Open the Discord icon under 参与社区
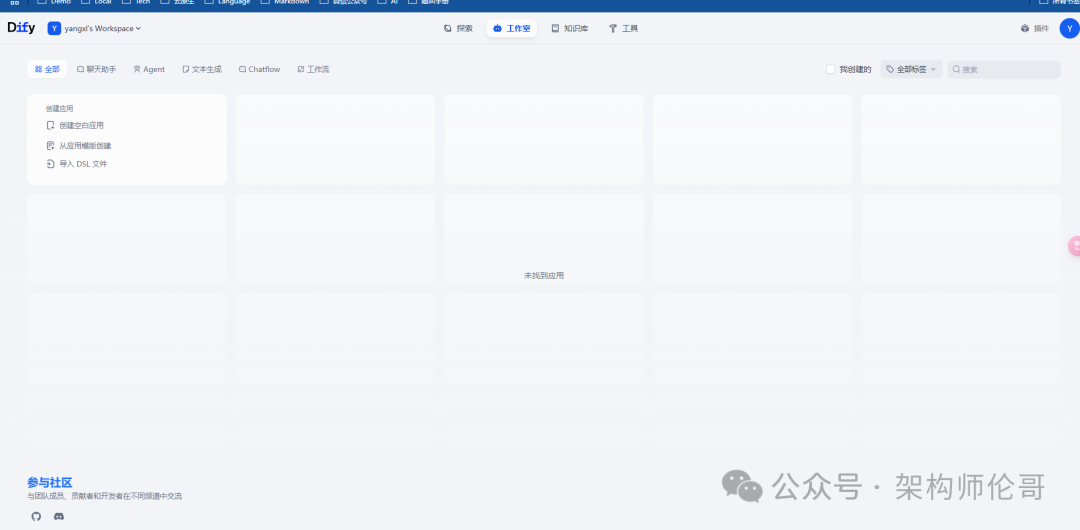The height and width of the screenshot is (530, 1080). coord(59,516)
